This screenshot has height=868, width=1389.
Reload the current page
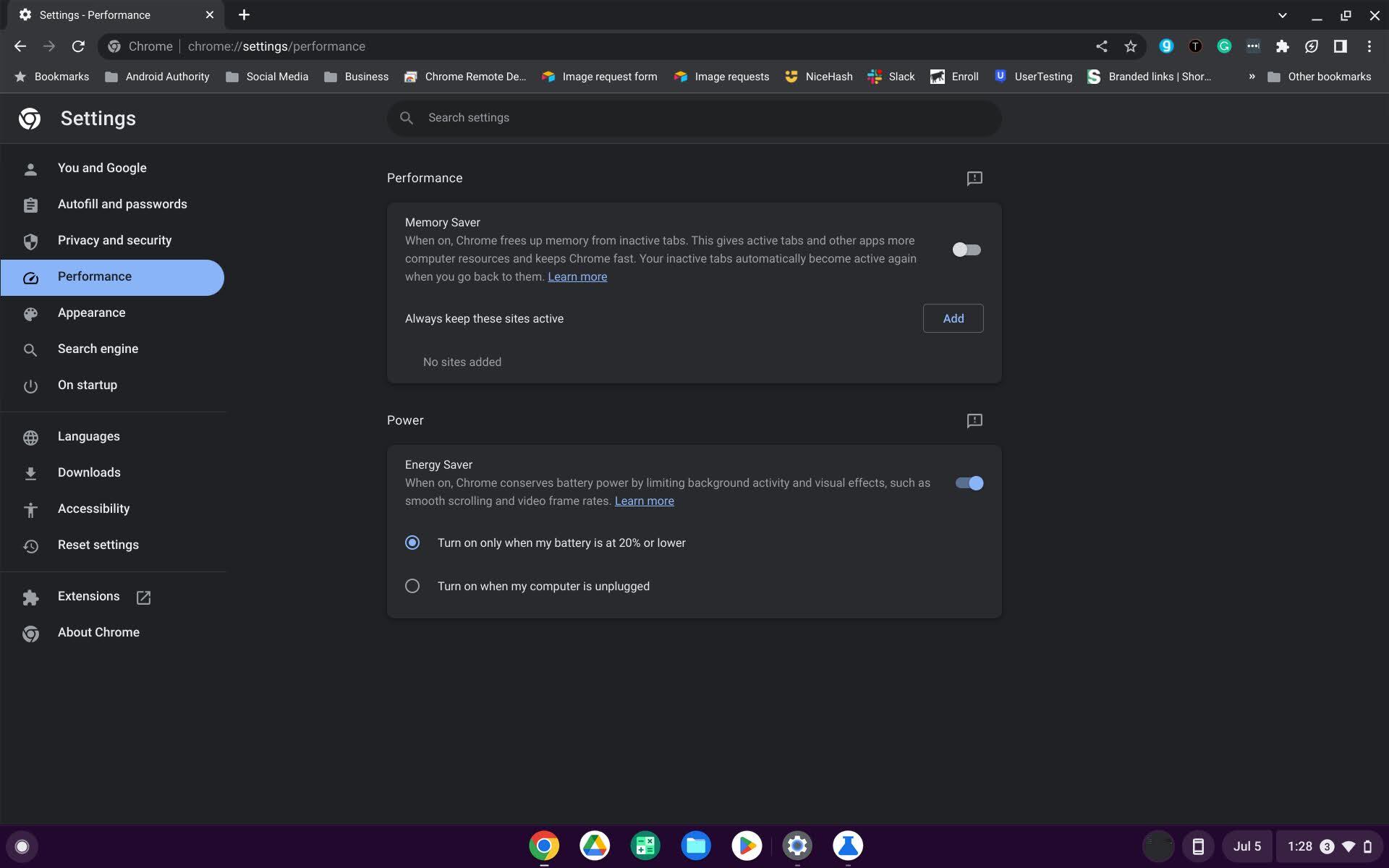[78, 46]
